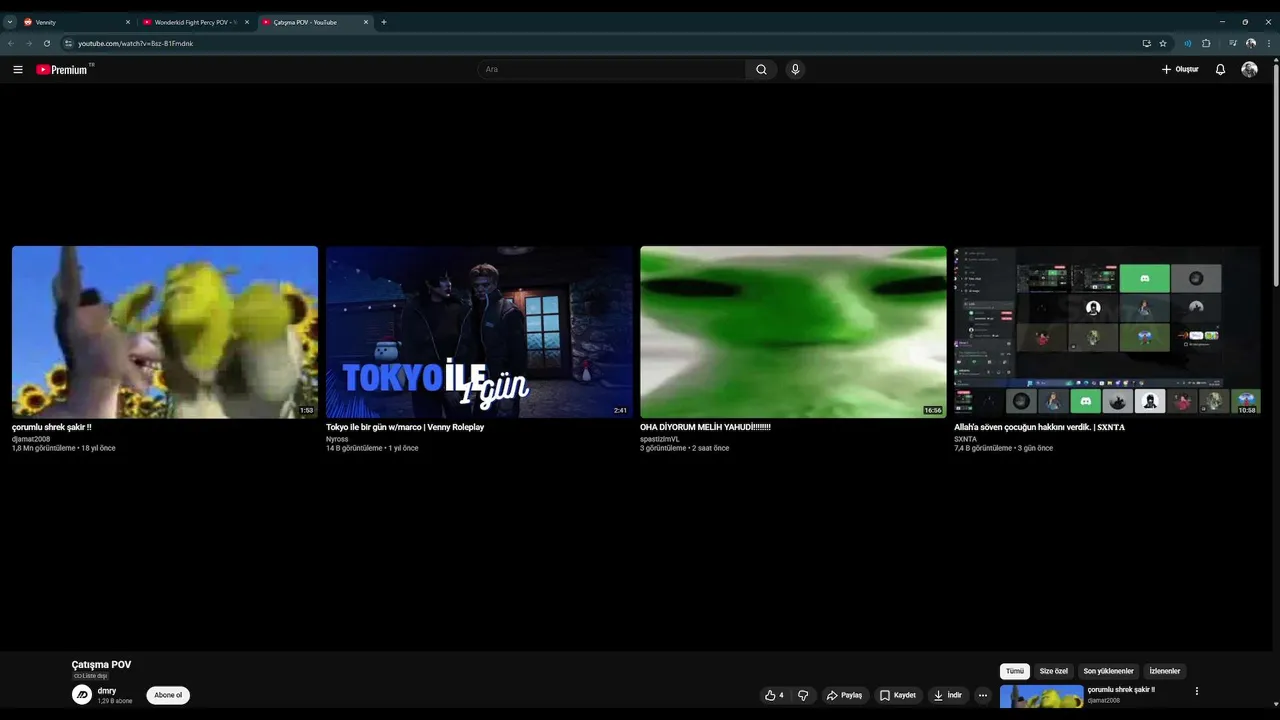The height and width of the screenshot is (720, 1280).
Task: Open title 'Allah'a söven çocuğun hakkını verdik'
Action: coord(1039,427)
